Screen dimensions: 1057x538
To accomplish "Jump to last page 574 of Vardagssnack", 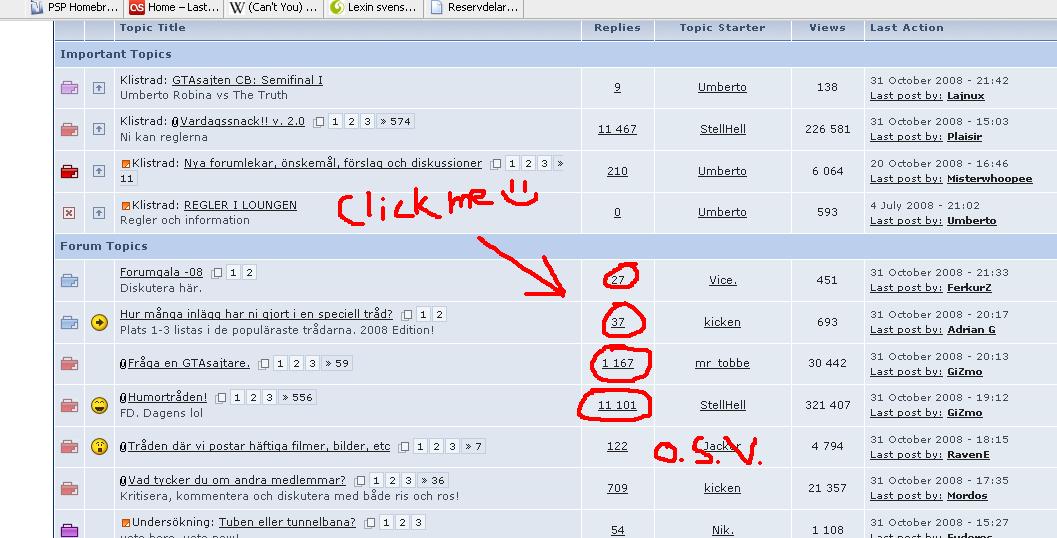I will point(395,121).
